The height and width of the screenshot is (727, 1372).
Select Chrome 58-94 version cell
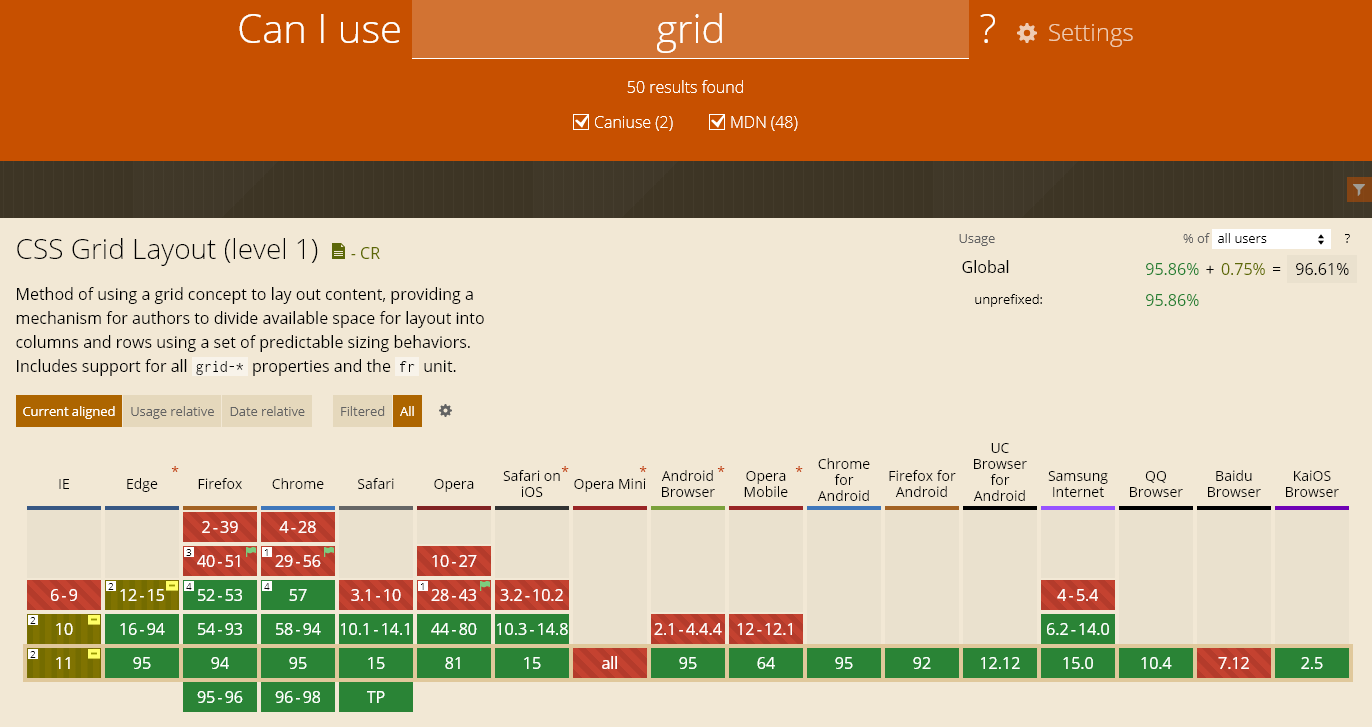pyautogui.click(x=298, y=629)
